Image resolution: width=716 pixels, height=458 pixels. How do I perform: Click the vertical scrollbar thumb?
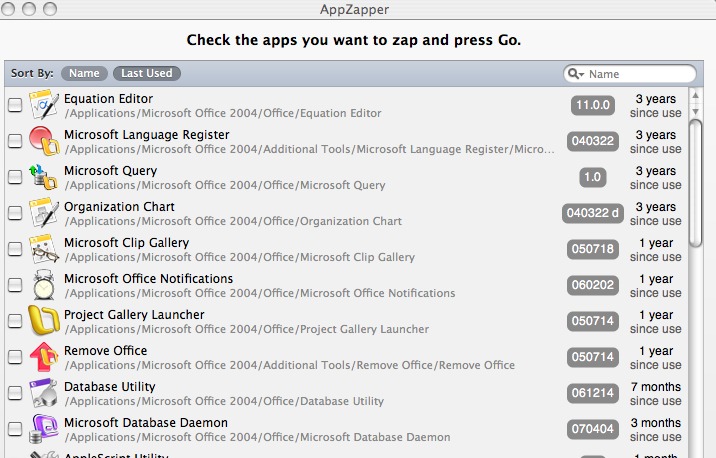(x=695, y=184)
